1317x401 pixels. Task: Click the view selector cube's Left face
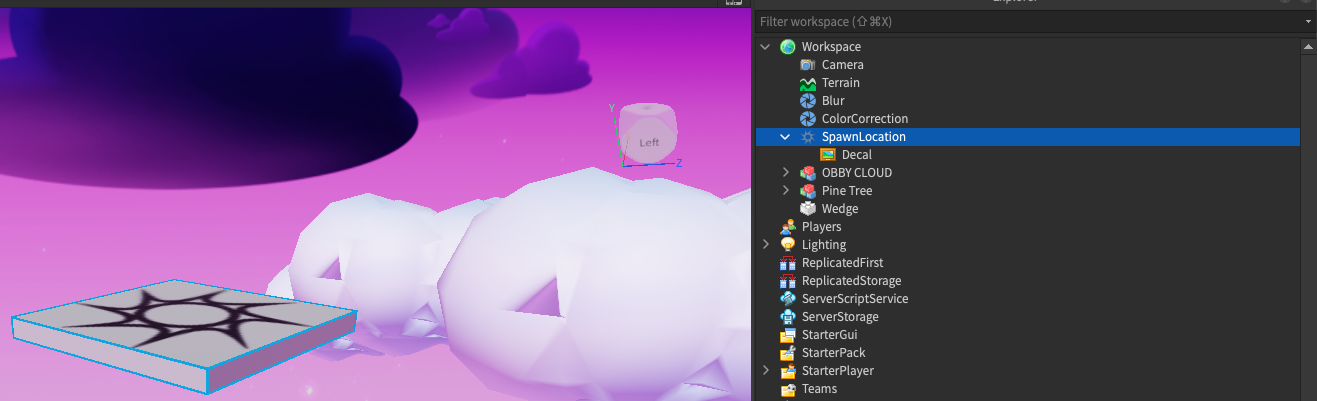[x=649, y=142]
